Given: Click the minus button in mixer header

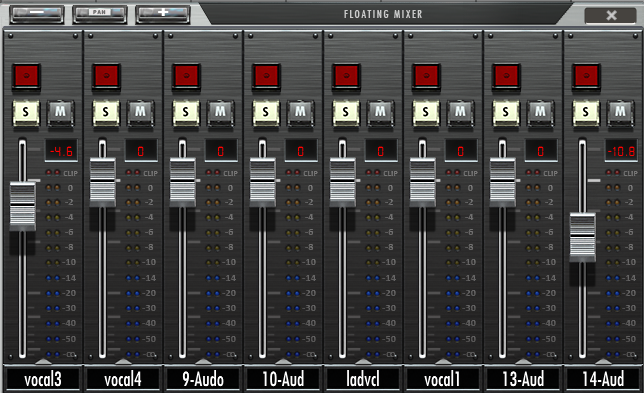Looking at the screenshot, I should click(37, 14).
